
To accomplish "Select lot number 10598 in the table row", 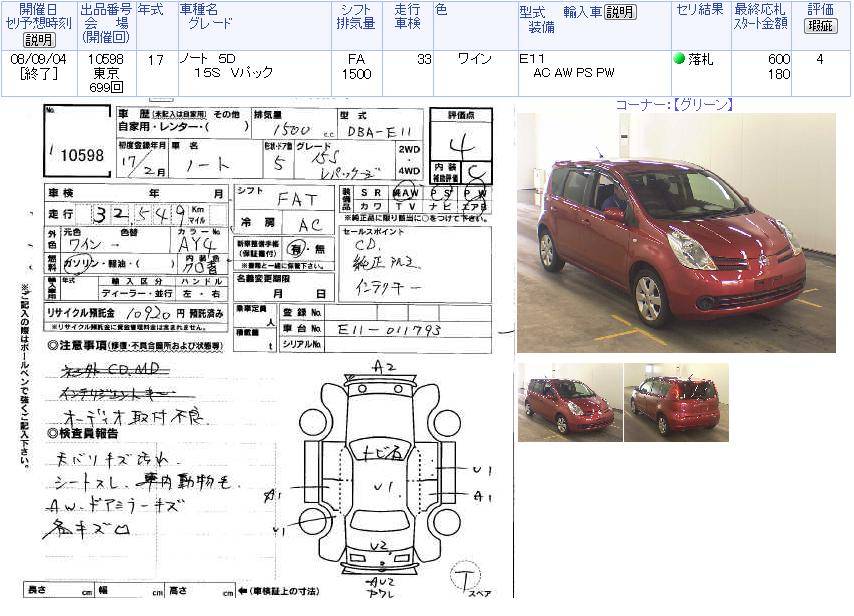I will pos(106,59).
